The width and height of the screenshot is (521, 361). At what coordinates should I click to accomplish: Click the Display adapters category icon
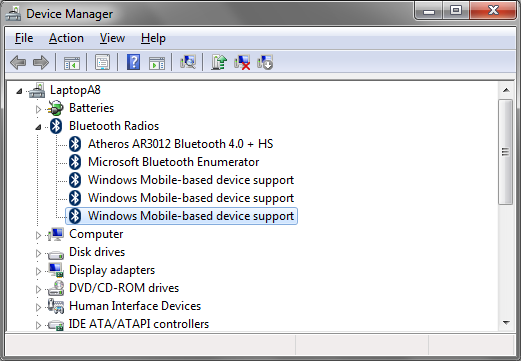click(x=56, y=270)
